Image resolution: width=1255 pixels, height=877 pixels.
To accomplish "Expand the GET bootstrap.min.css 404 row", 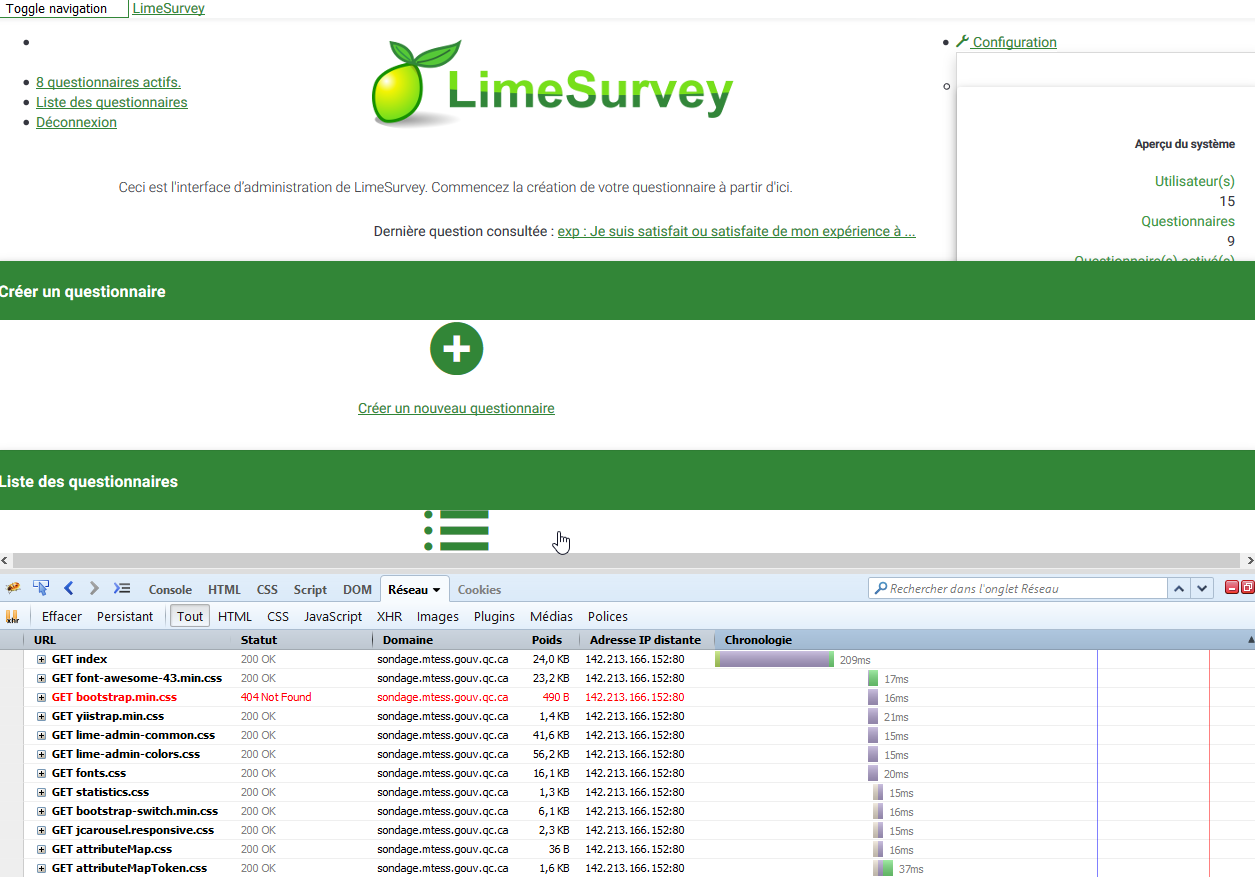I will [x=42, y=698].
